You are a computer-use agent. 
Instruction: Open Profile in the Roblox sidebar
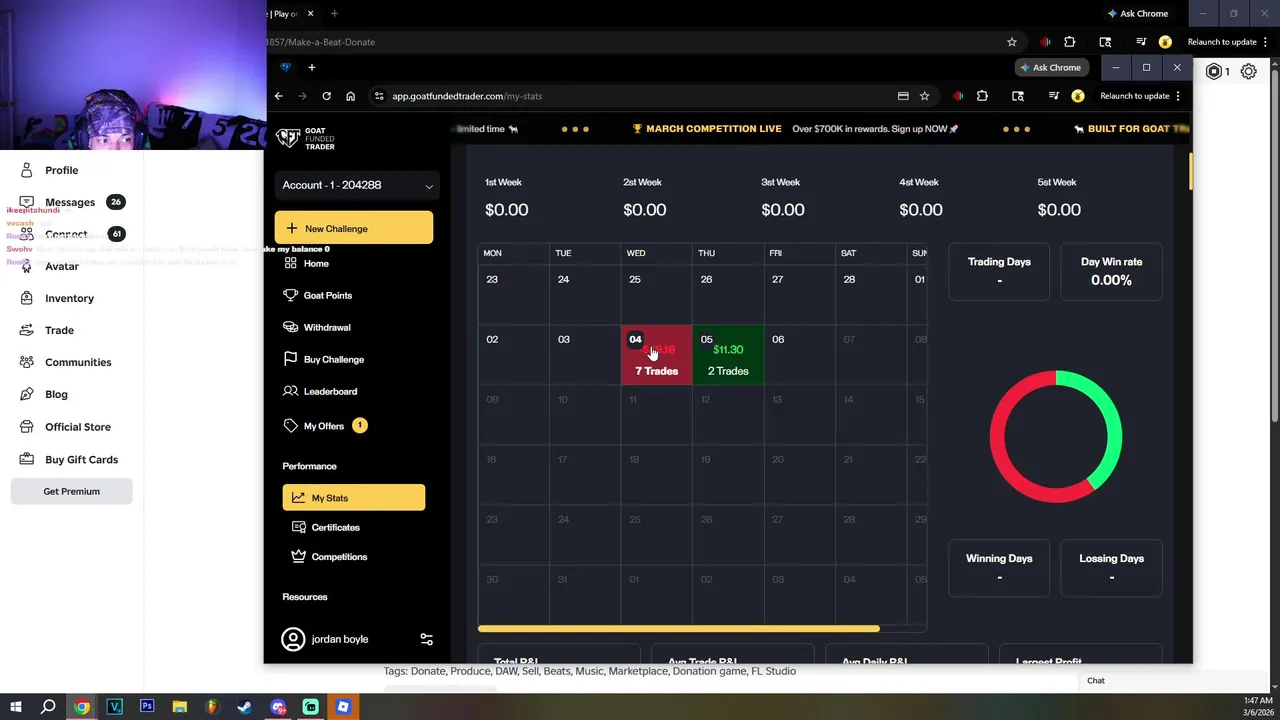coord(61,170)
